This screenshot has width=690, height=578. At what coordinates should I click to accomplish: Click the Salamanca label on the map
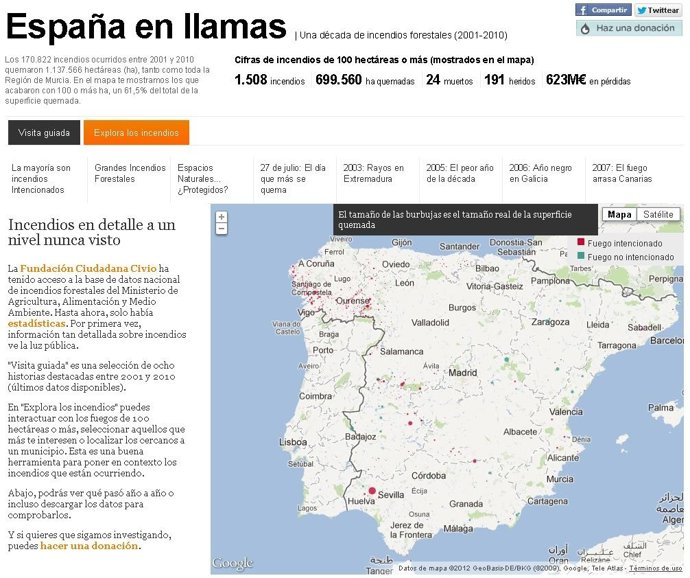(402, 352)
